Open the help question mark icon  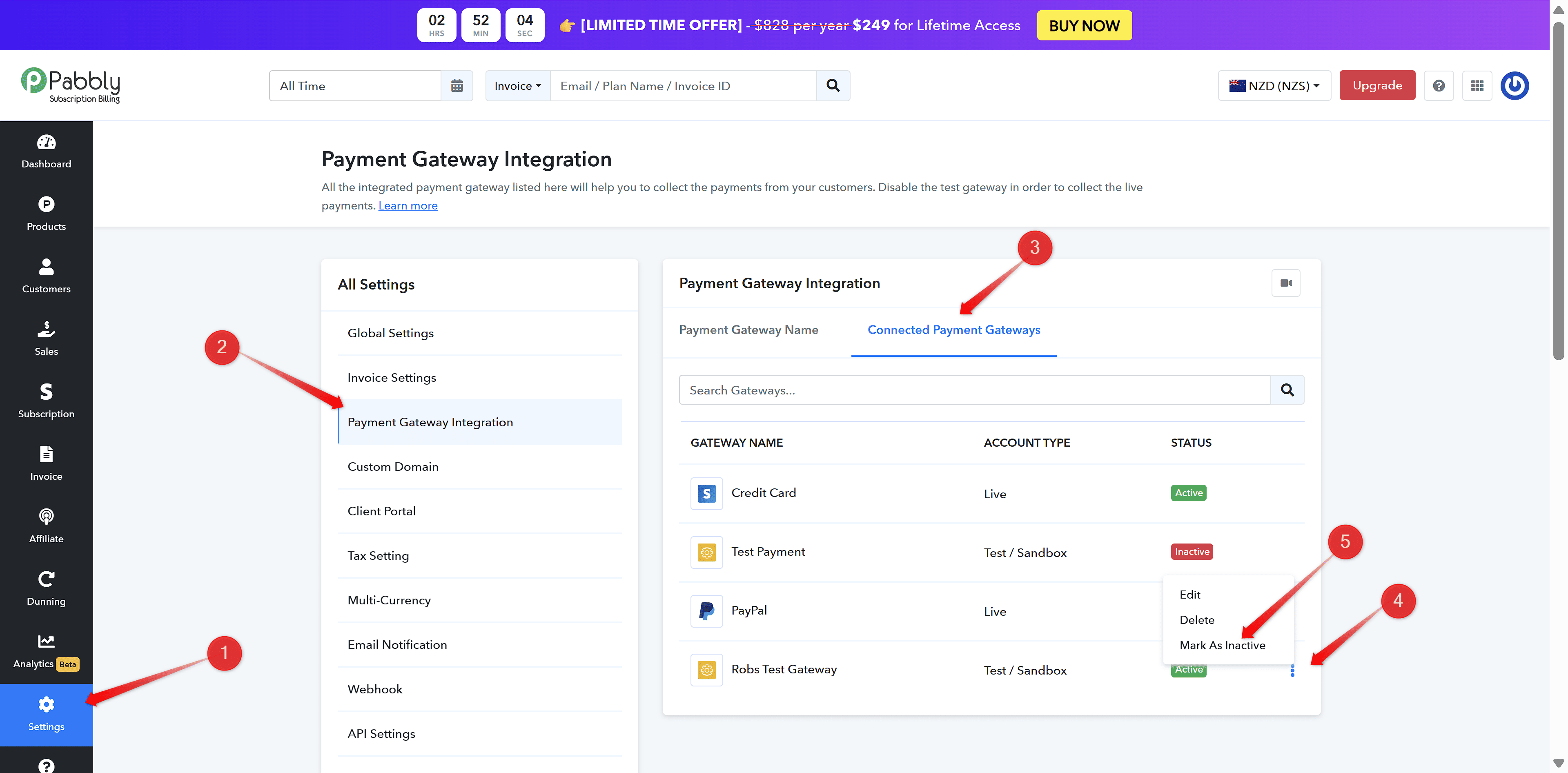coord(1439,86)
